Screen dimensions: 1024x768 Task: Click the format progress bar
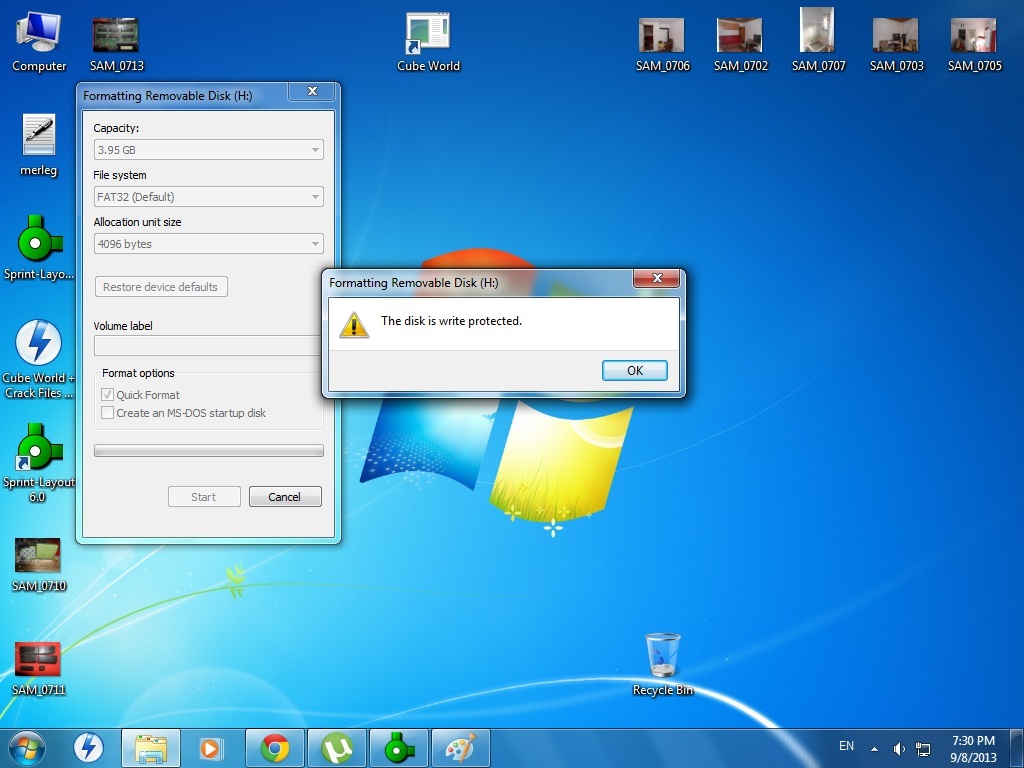coord(208,451)
